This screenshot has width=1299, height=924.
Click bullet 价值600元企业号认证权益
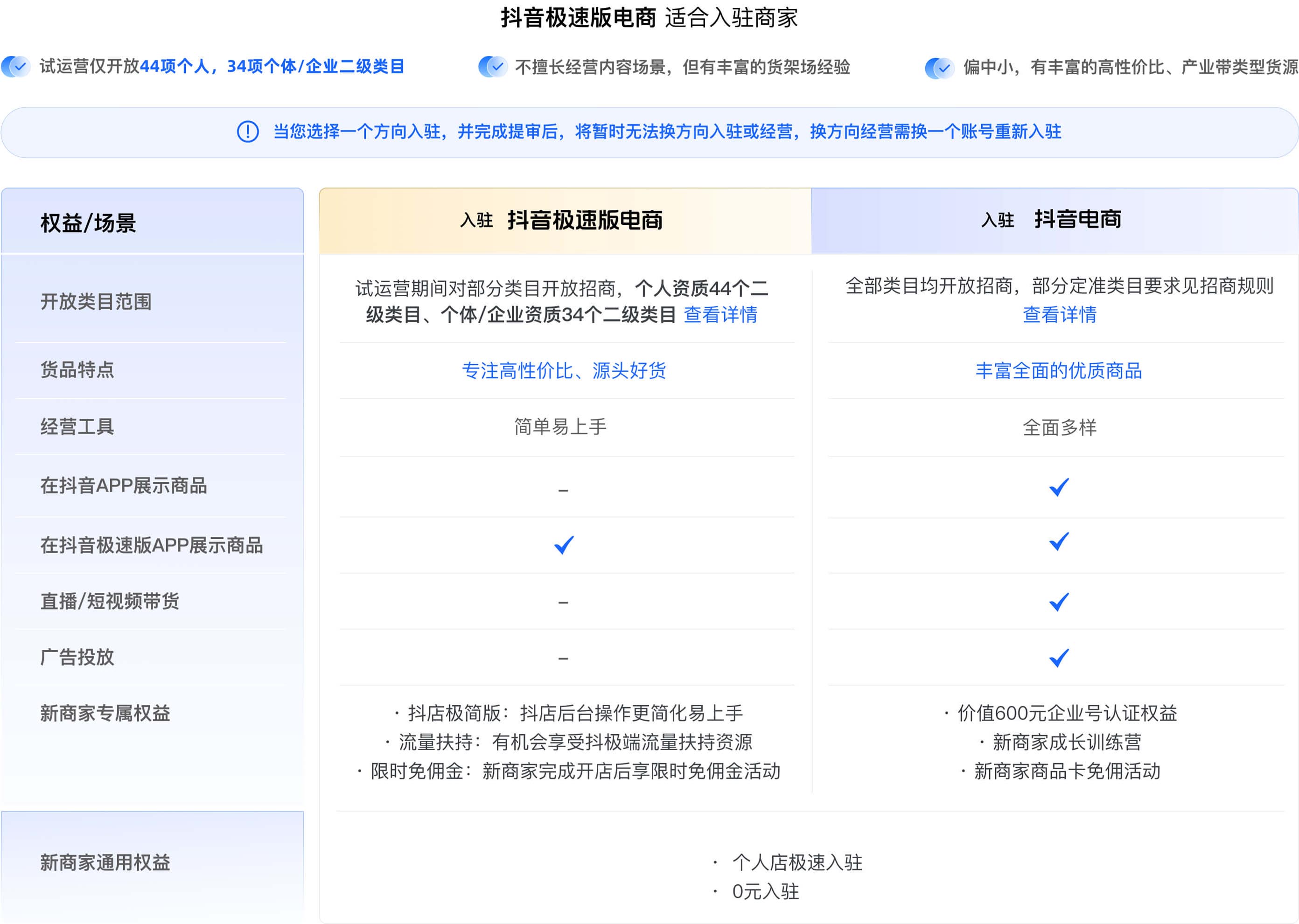[1061, 713]
